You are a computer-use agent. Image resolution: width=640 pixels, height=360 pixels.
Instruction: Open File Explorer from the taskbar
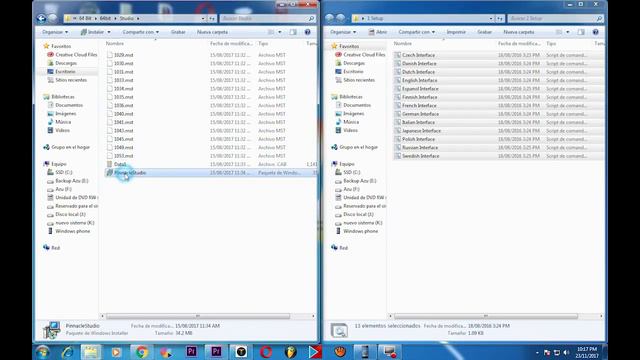(x=91, y=352)
